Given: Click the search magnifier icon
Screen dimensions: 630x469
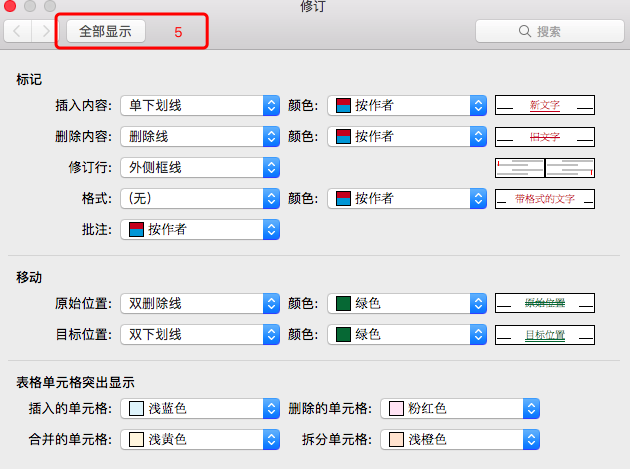Looking at the screenshot, I should click(524, 31).
